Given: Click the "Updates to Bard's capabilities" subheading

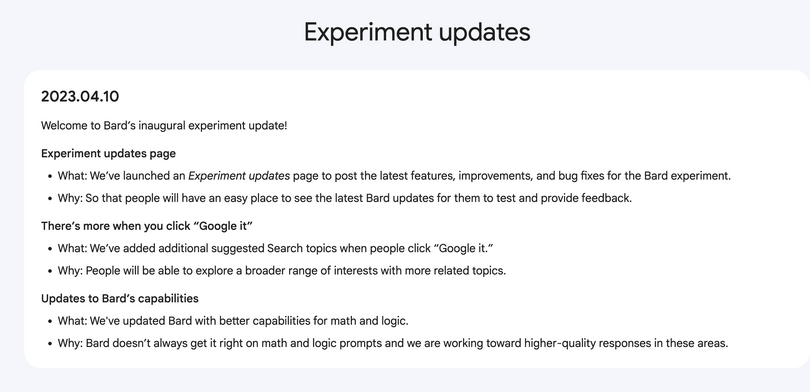Looking at the screenshot, I should pyautogui.click(x=120, y=299).
